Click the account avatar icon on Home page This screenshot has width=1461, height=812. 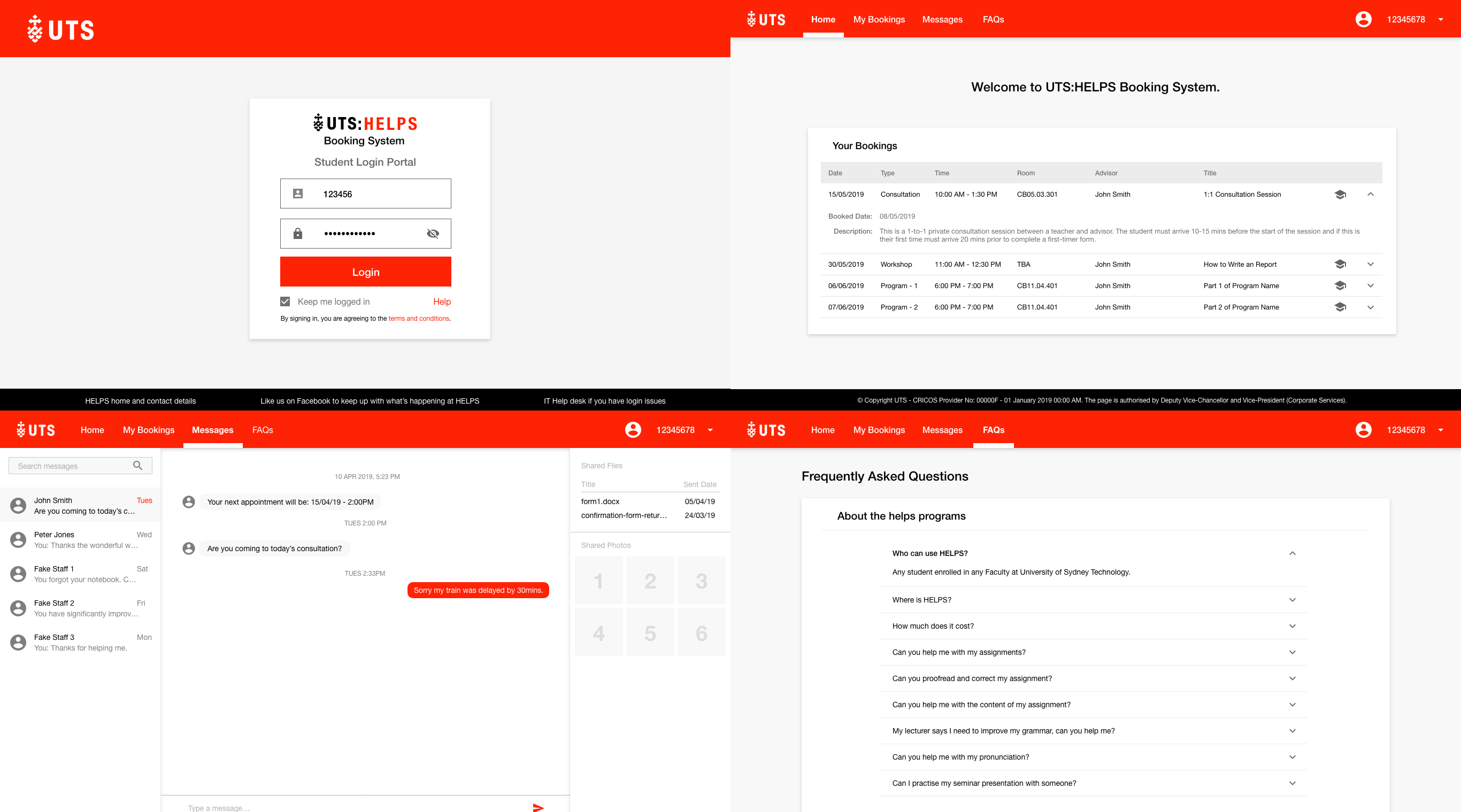[x=1364, y=19]
